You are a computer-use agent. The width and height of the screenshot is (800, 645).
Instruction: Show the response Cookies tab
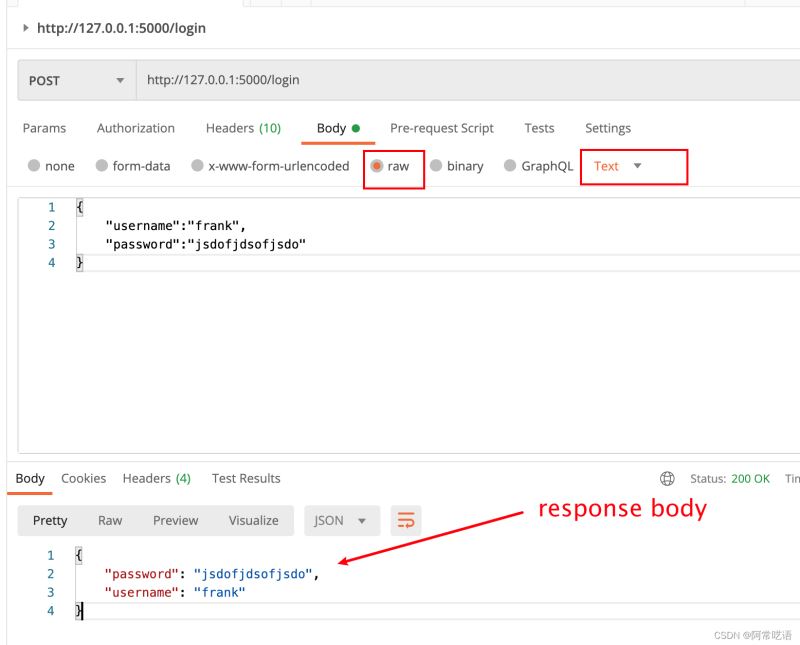pos(83,478)
